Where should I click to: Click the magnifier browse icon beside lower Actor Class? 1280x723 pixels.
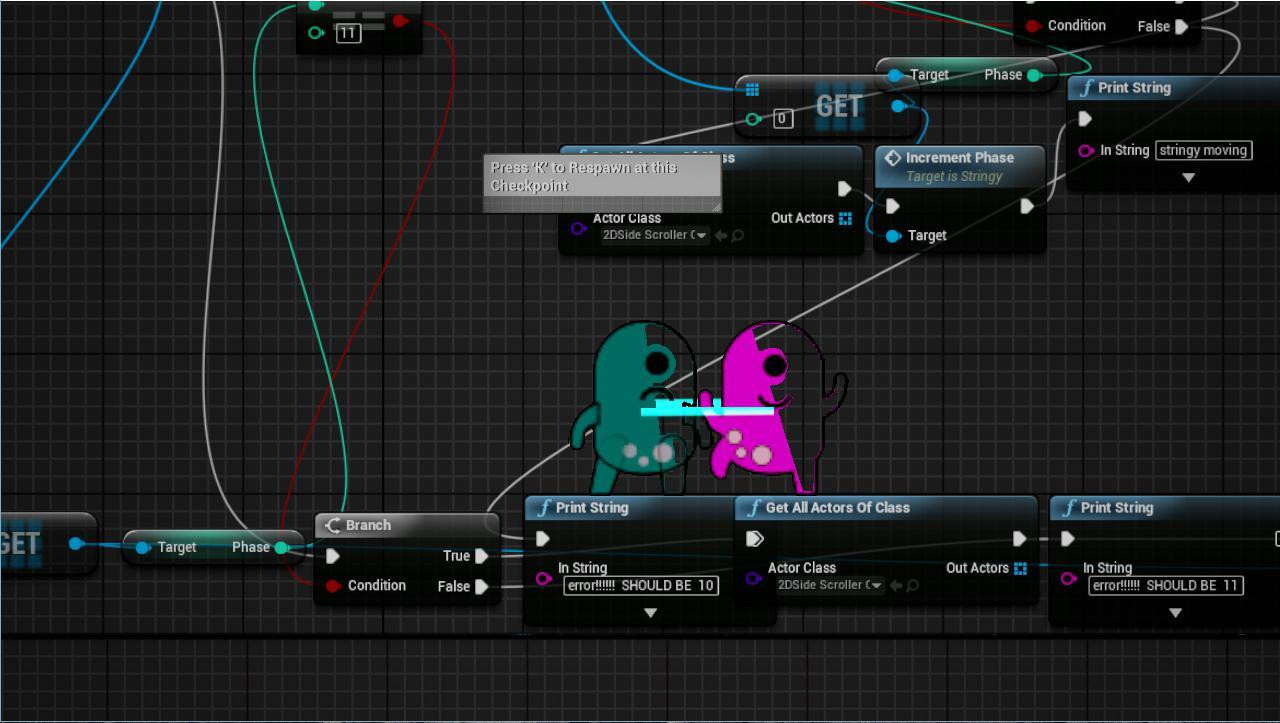click(912, 585)
